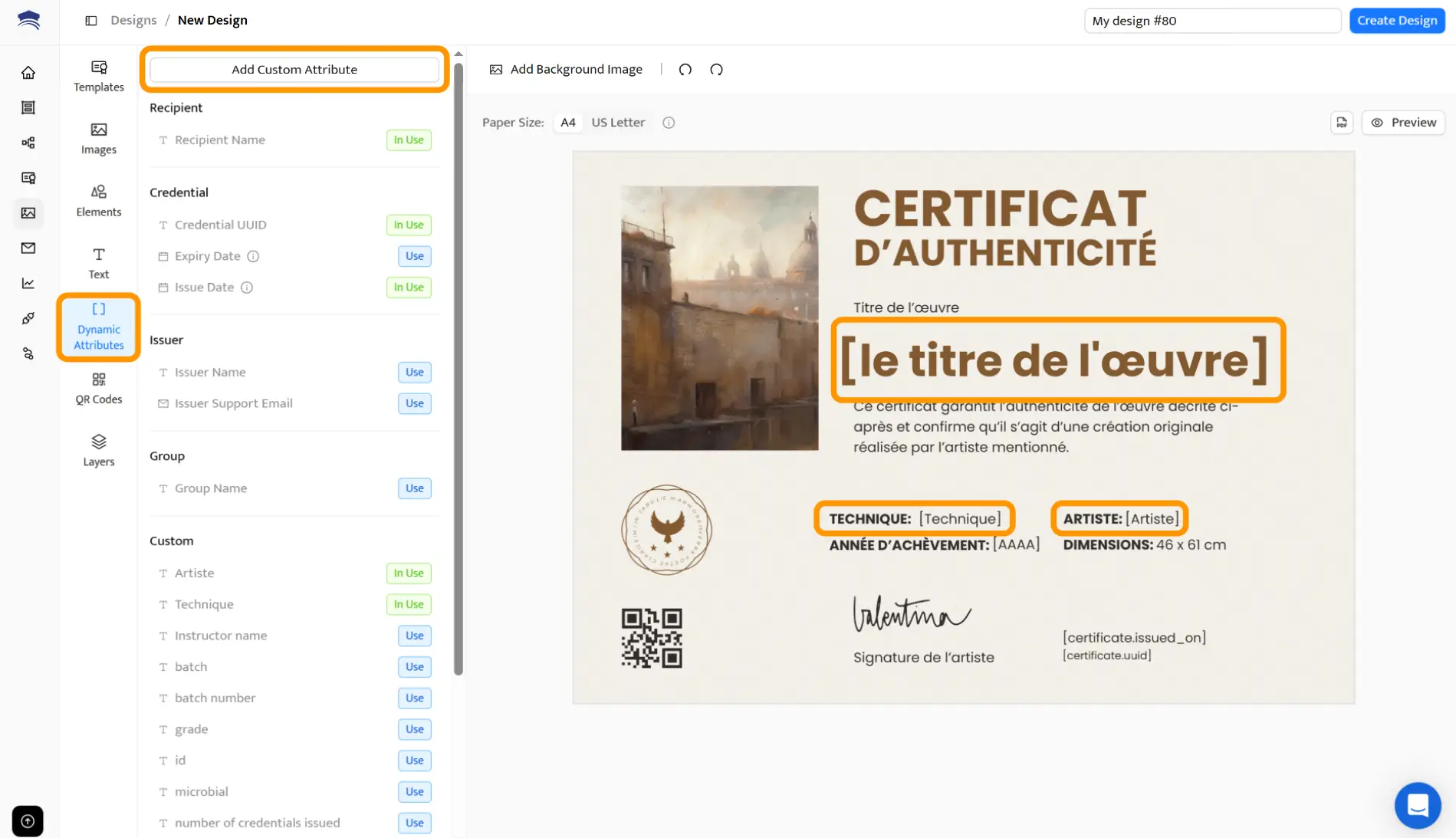Select A4 paper size
The width and height of the screenshot is (1456, 838).
pyautogui.click(x=568, y=123)
